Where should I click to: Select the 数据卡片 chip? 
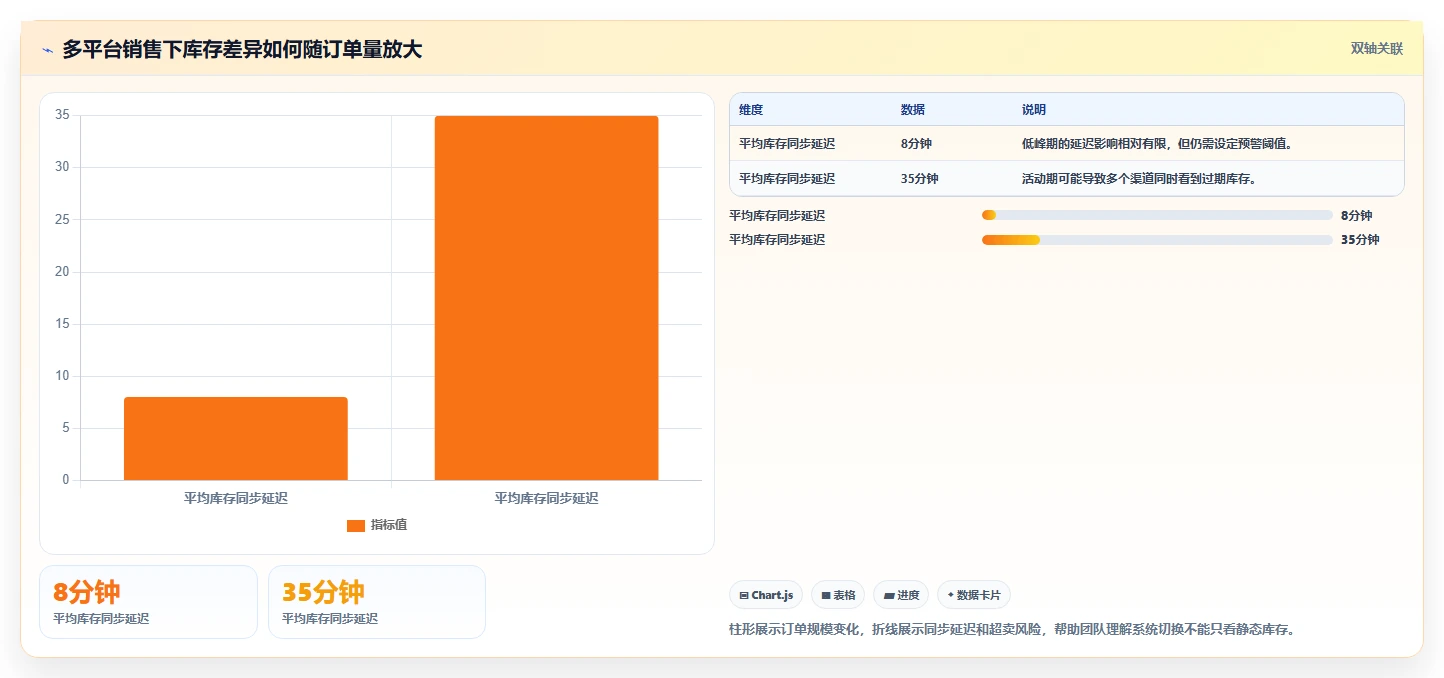[x=974, y=595]
